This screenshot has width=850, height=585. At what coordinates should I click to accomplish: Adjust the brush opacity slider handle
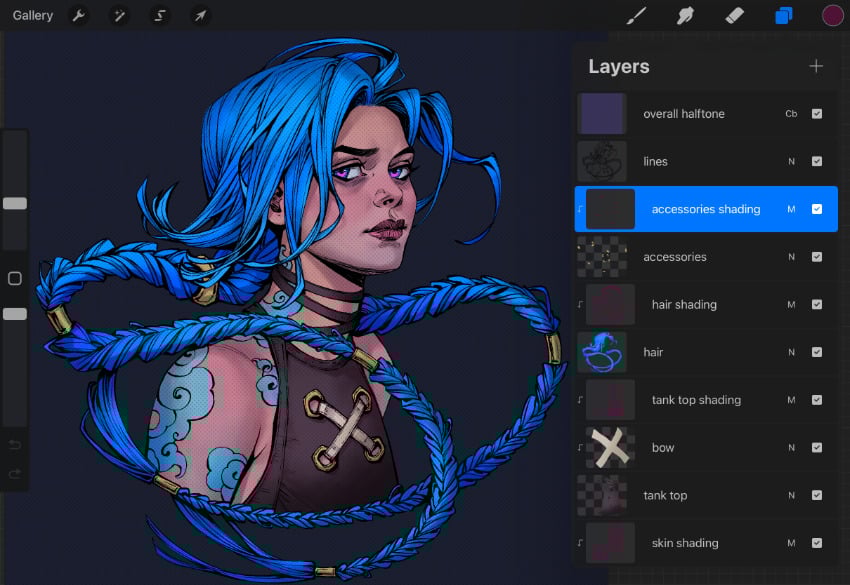[x=15, y=314]
